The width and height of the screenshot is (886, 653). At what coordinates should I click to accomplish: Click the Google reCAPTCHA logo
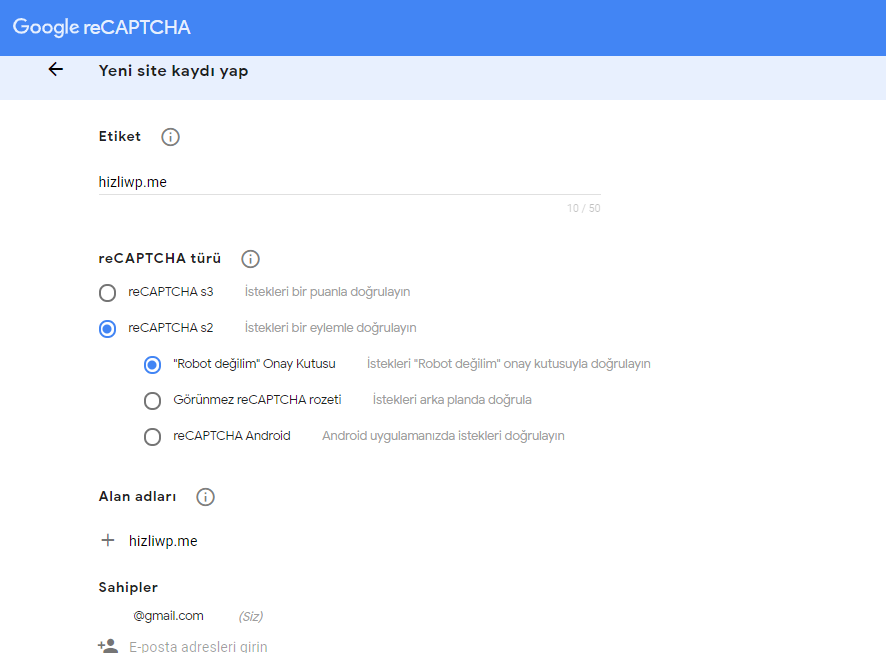tap(101, 27)
